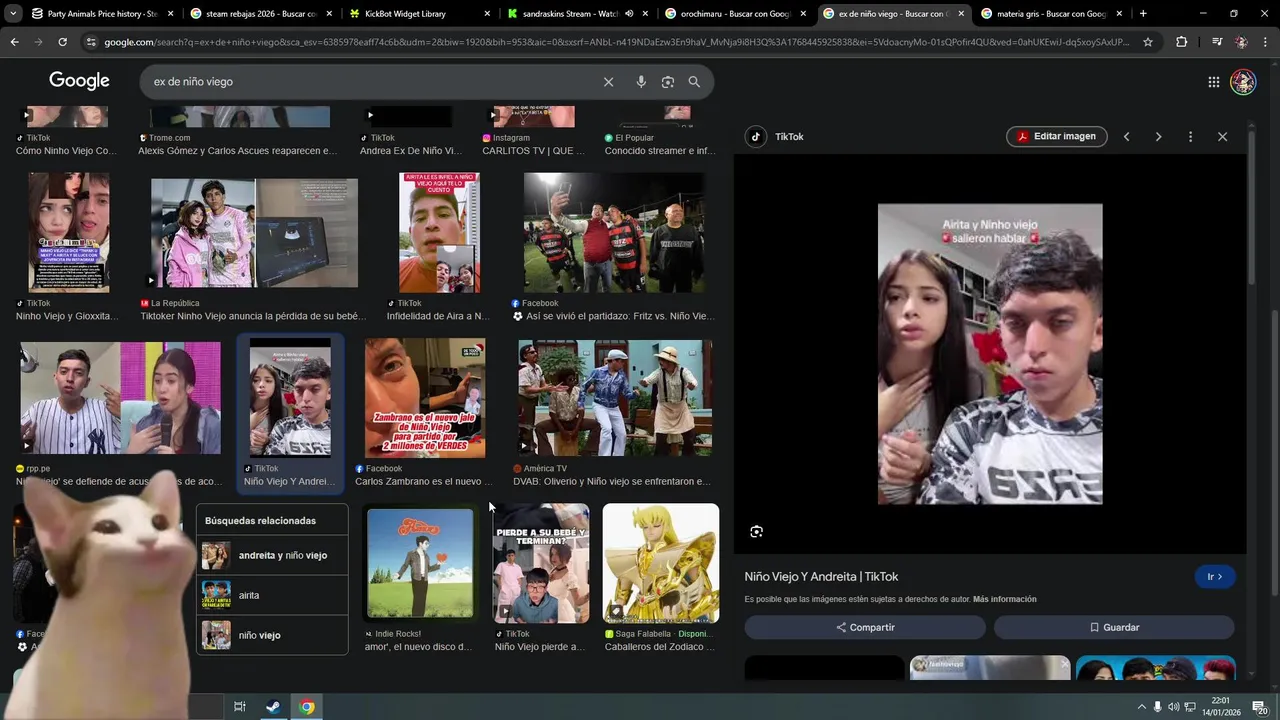The image size is (1280, 720).
Task: Open the preview panel's three-dot menu
Action: [1190, 136]
